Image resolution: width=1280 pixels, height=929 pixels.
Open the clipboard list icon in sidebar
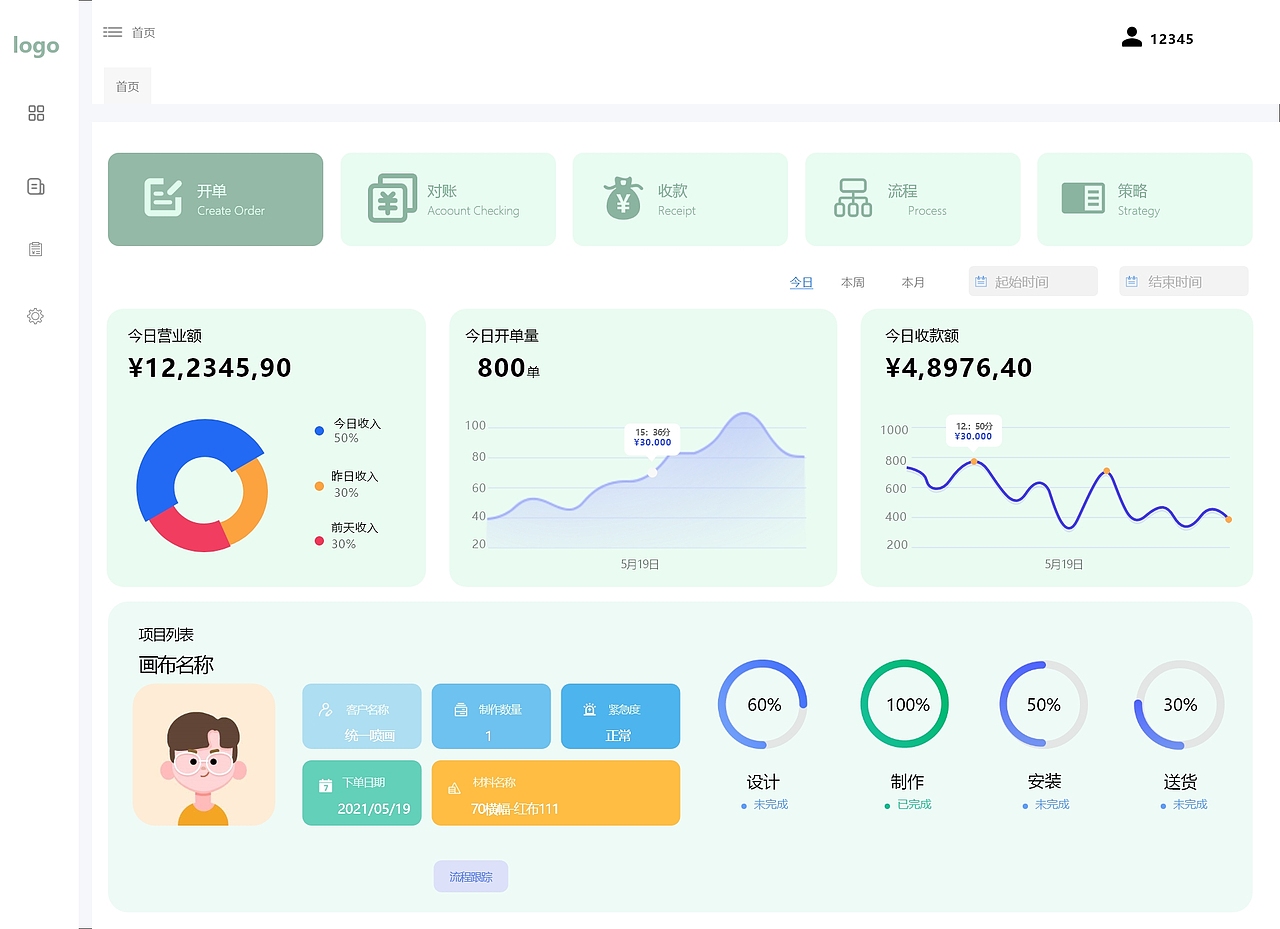click(36, 249)
